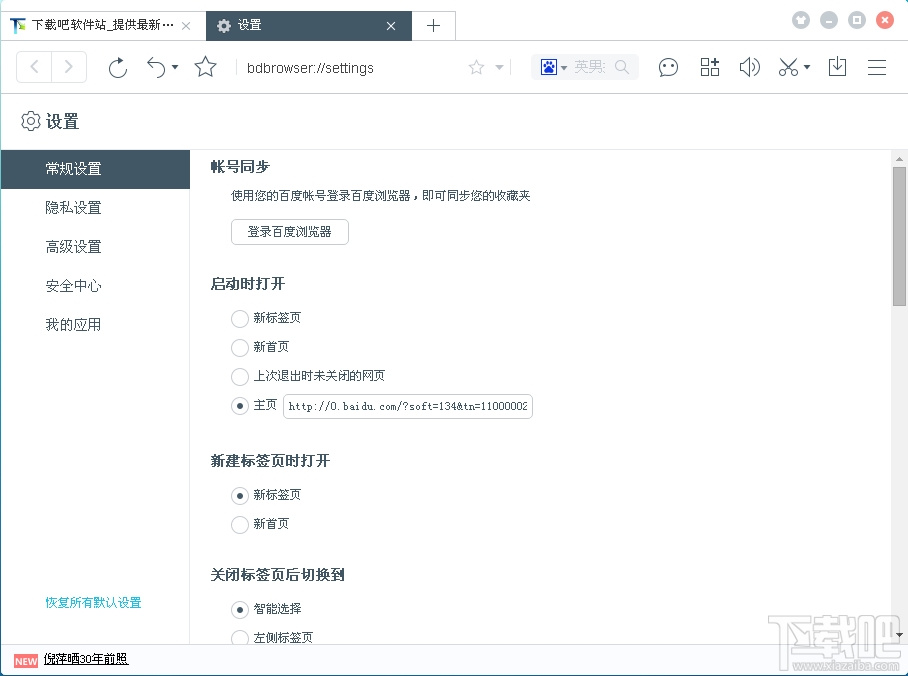Choose 左侧标签页 after closing a tab
The height and width of the screenshot is (676, 908).
pyautogui.click(x=239, y=637)
